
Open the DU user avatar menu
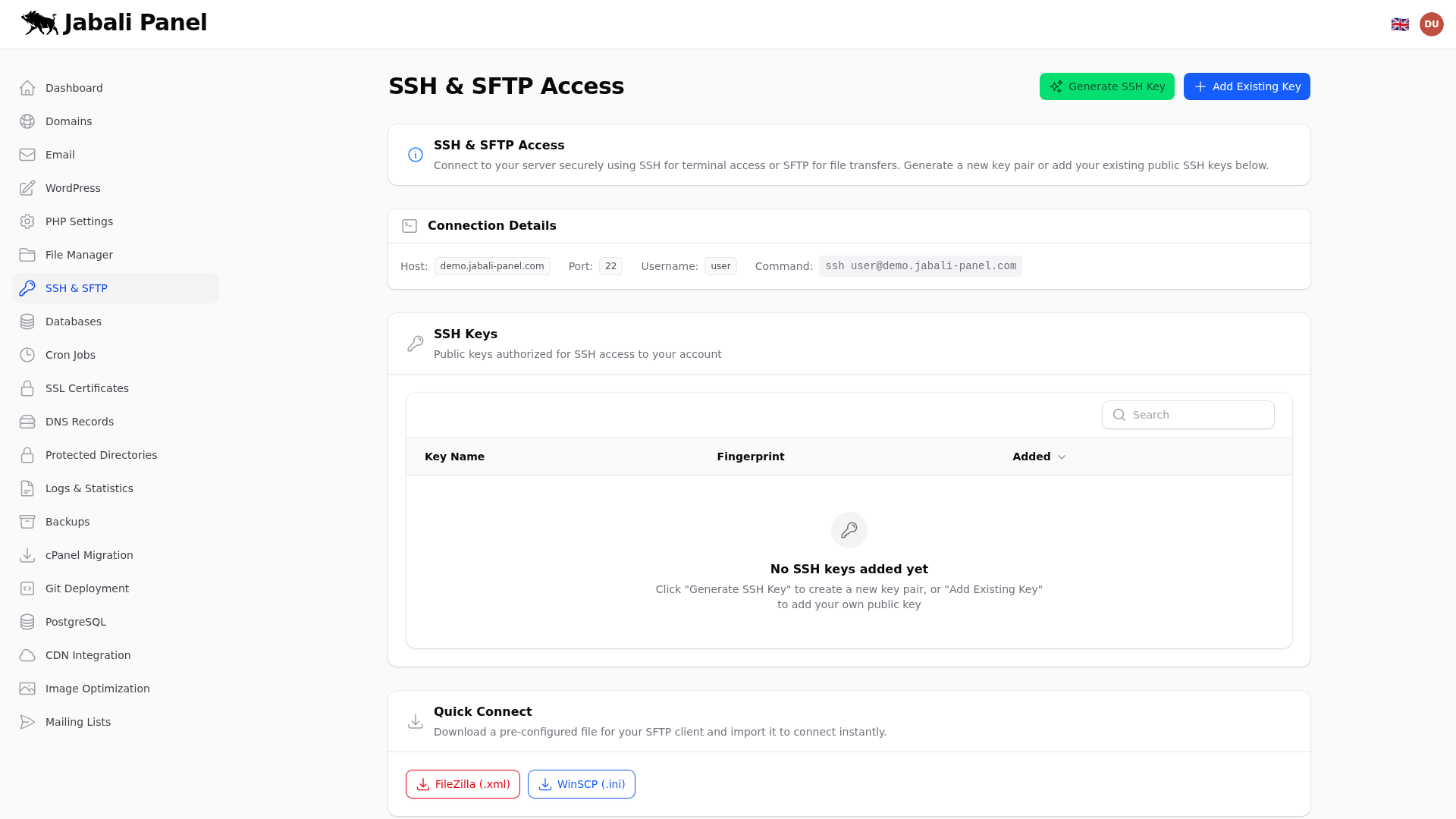tap(1432, 24)
